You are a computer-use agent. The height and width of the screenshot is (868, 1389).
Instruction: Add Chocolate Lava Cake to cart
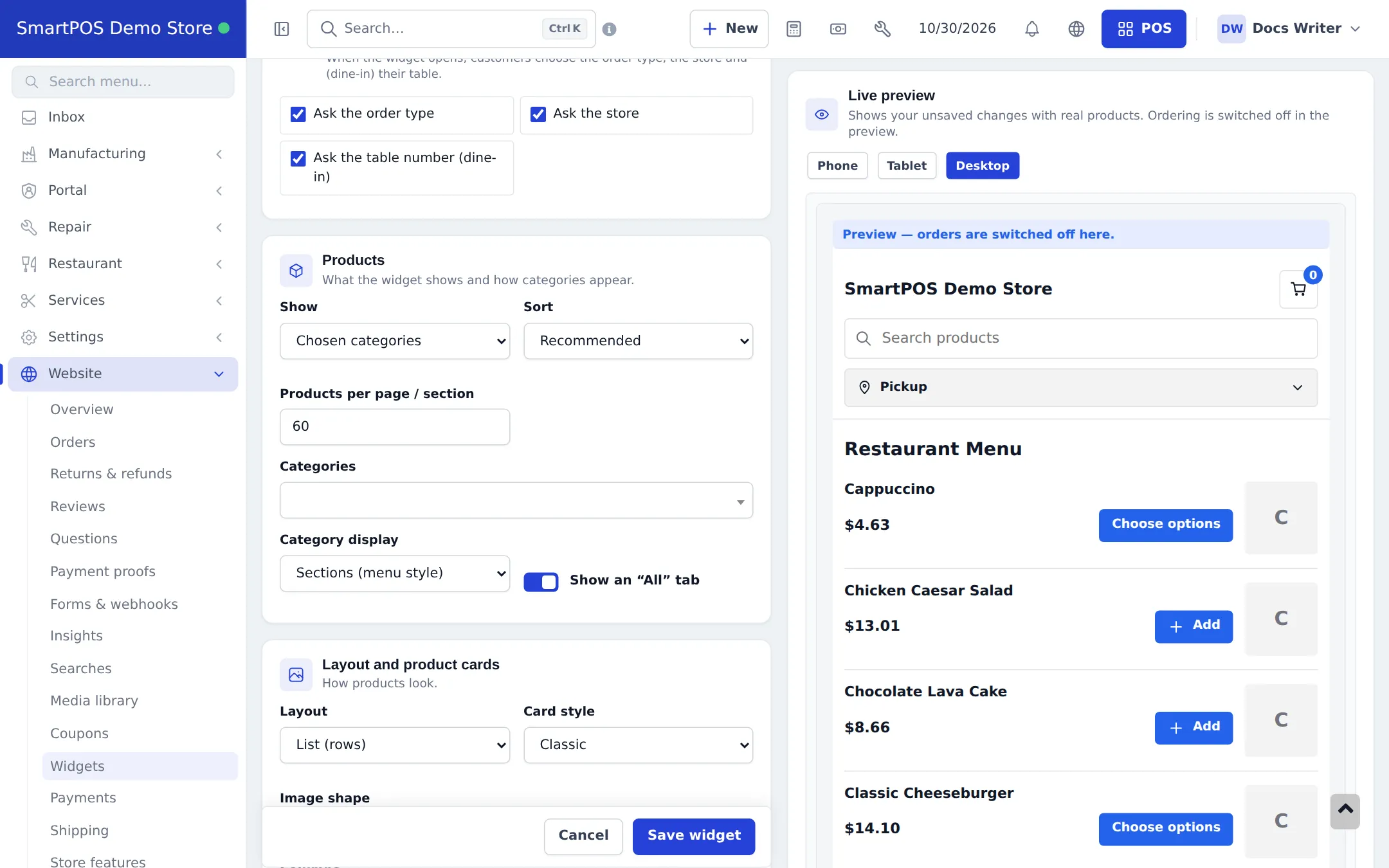tap(1194, 728)
